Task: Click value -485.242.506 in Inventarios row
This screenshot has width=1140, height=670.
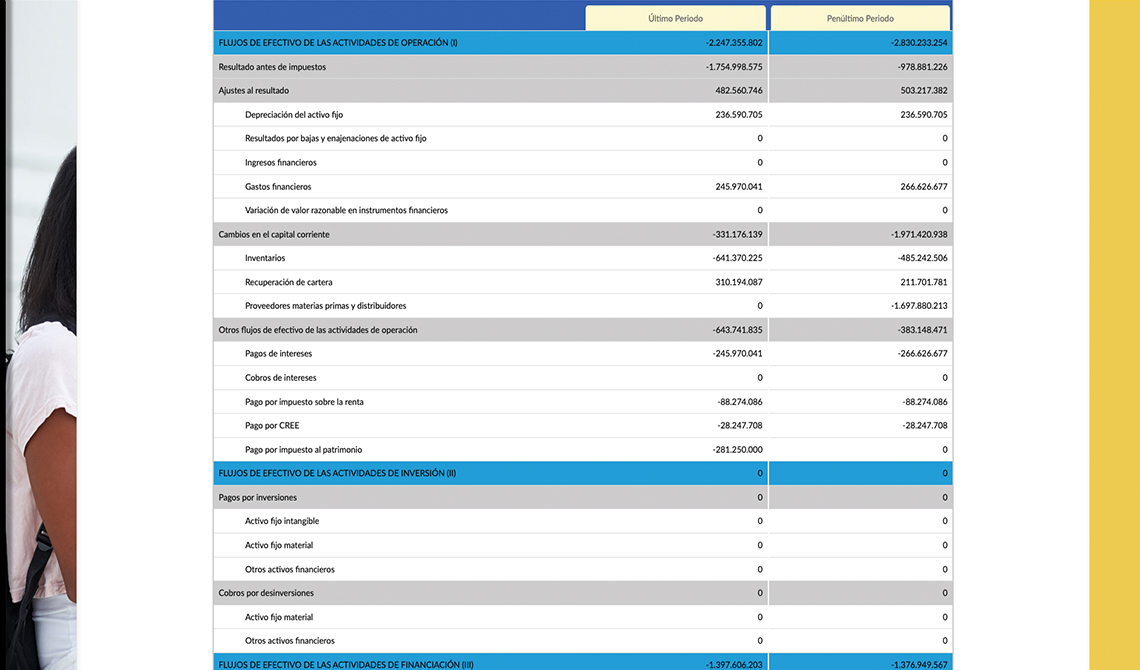Action: click(x=923, y=258)
